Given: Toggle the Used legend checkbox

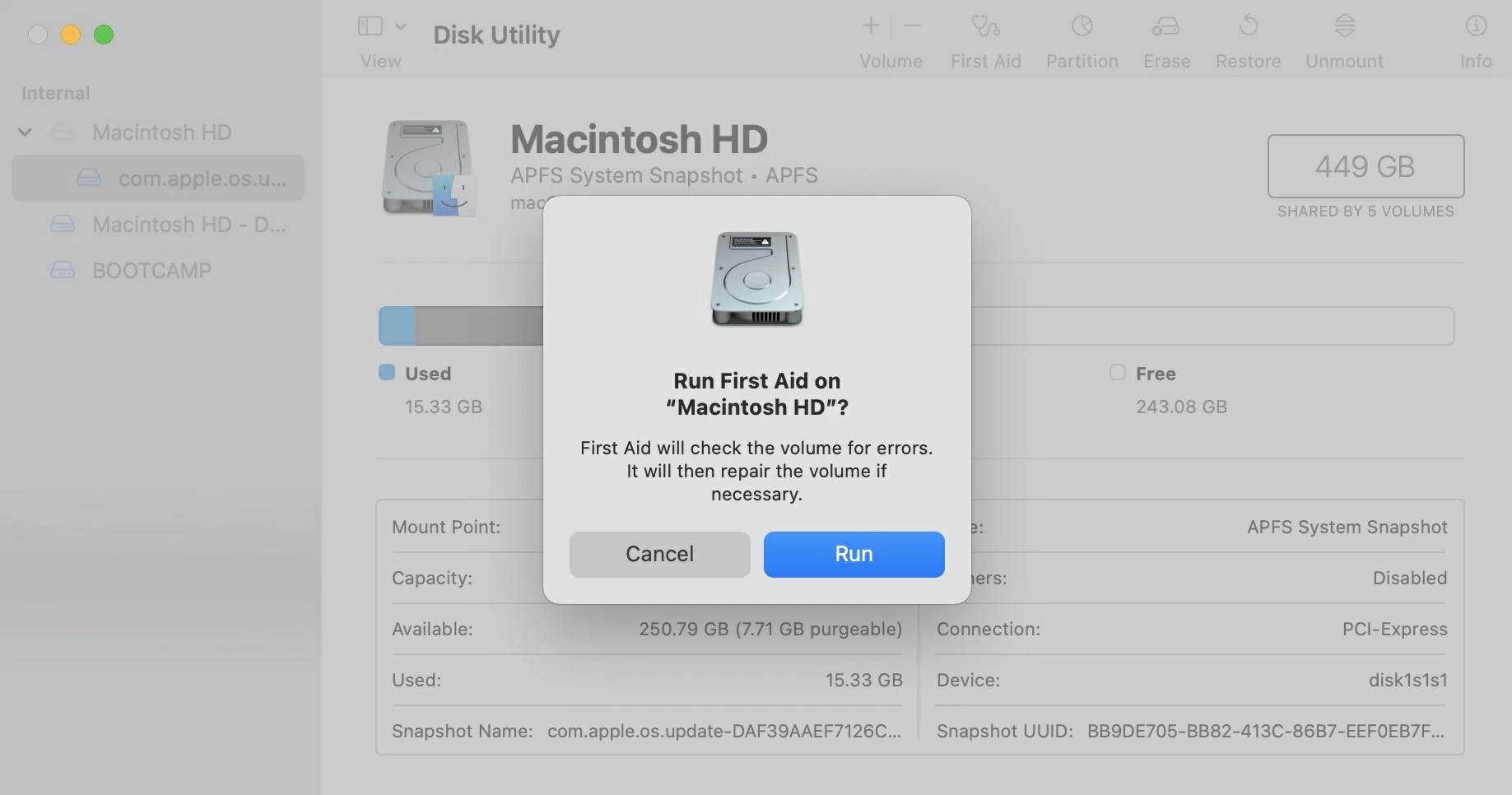Looking at the screenshot, I should pos(385,372).
